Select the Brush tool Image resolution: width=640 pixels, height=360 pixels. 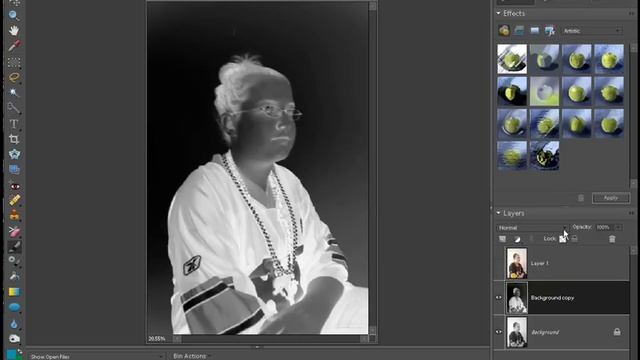14,246
